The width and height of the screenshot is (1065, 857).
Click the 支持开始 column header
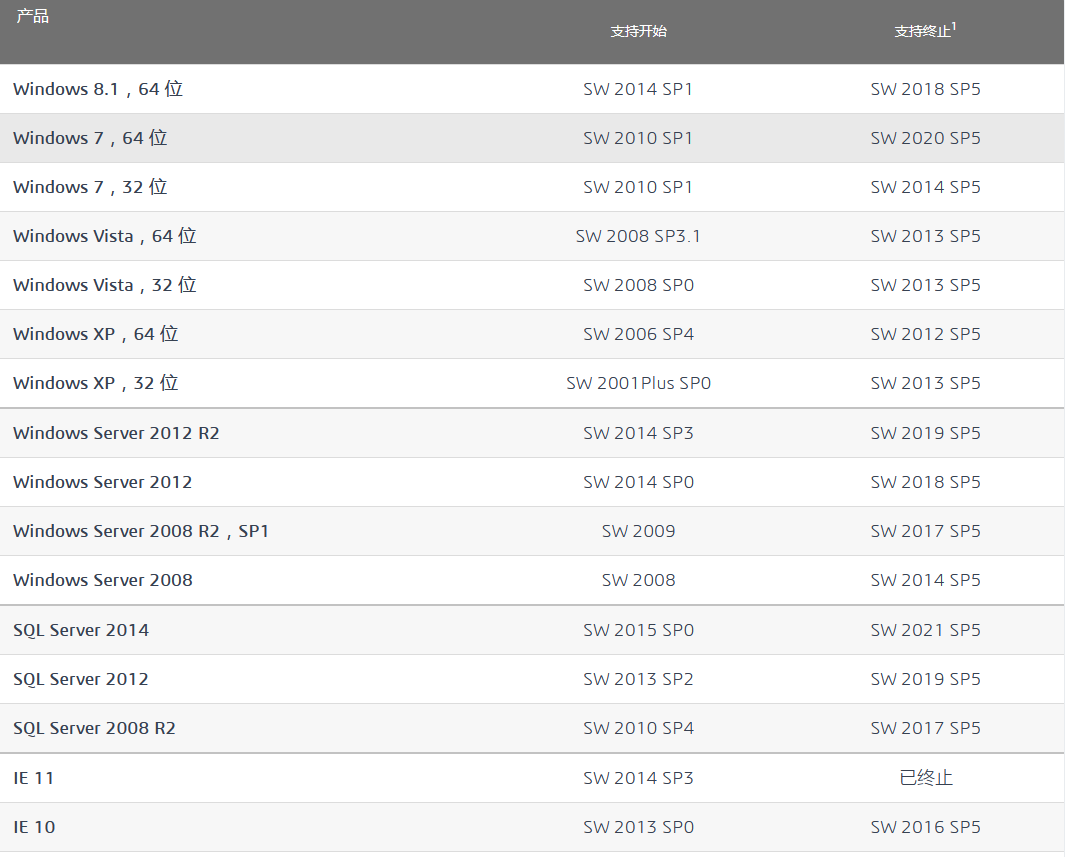(x=638, y=31)
